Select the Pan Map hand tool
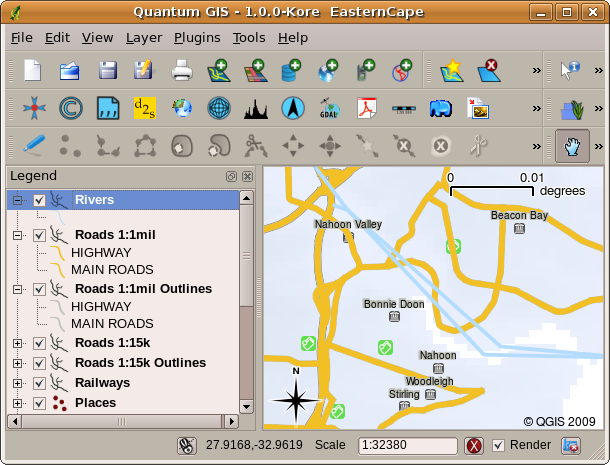Screen dimensions: 610x465 [x=572, y=146]
